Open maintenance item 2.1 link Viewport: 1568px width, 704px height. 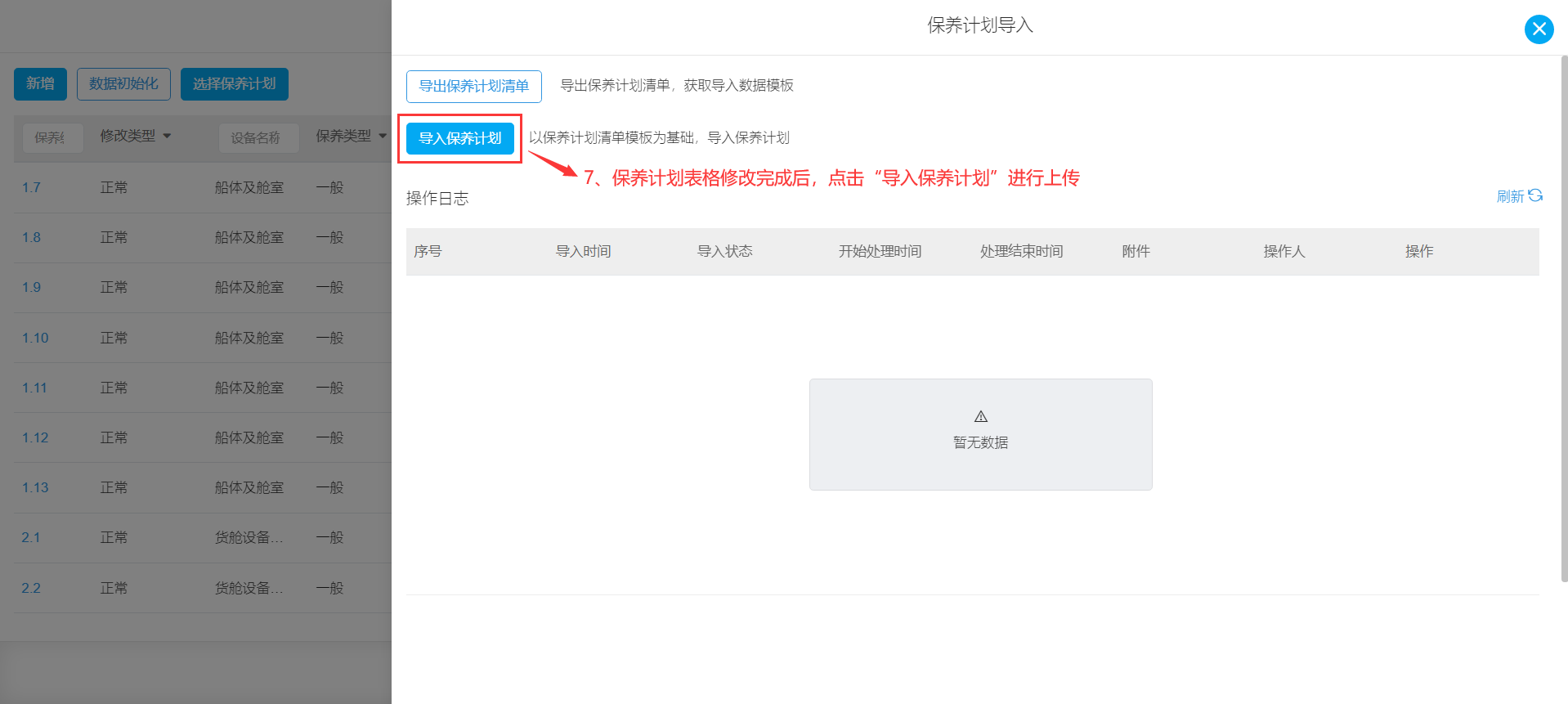(x=31, y=538)
